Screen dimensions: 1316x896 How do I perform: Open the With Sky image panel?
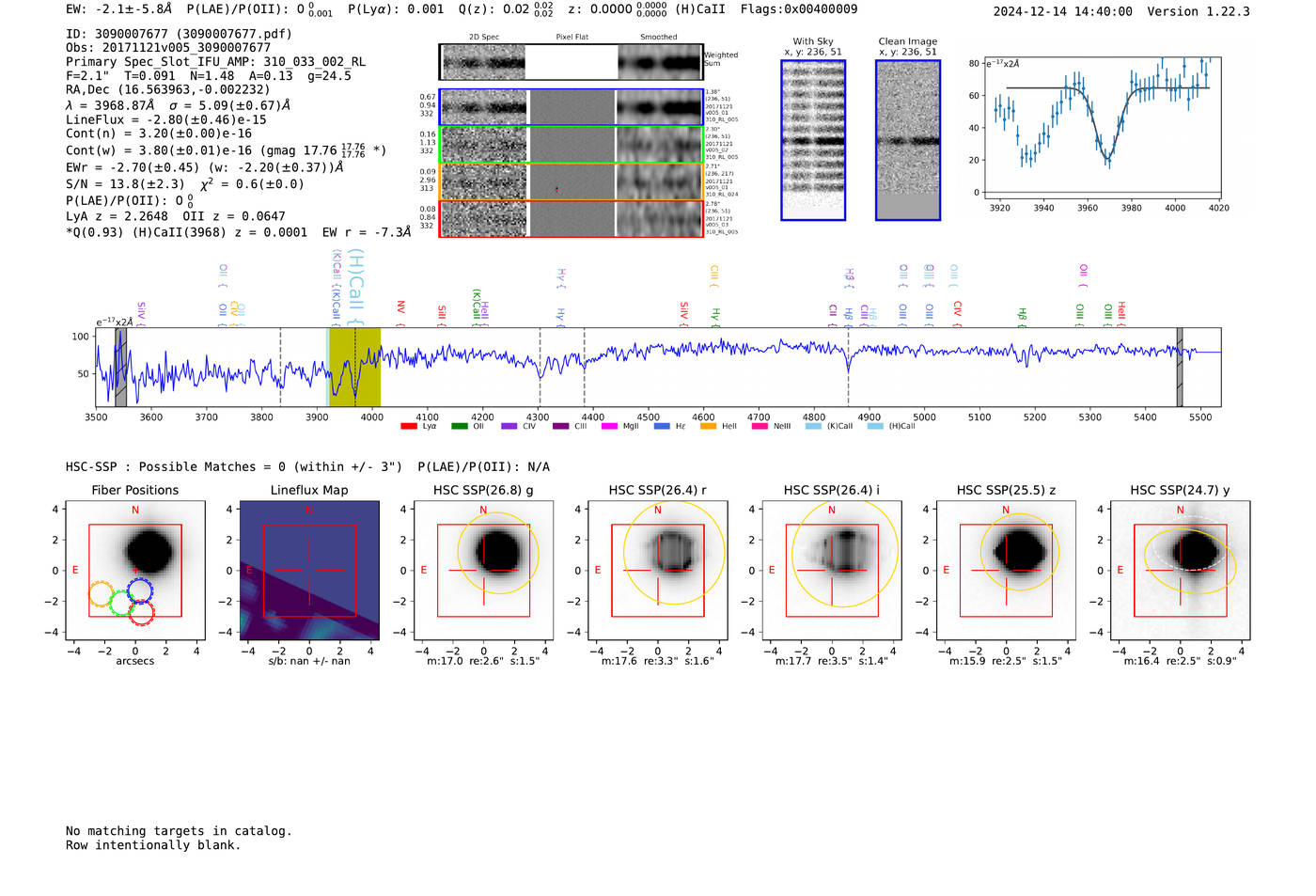[x=813, y=140]
